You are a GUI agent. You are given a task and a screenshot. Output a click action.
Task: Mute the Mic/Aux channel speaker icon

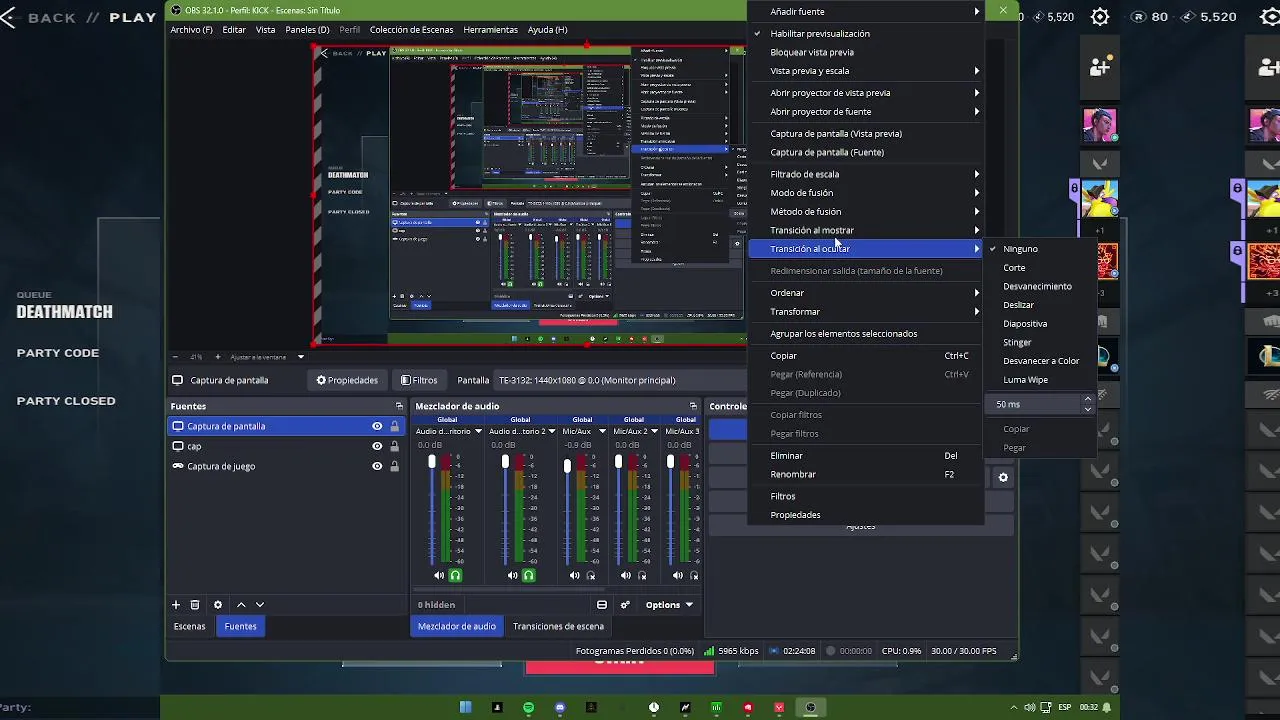(x=575, y=575)
